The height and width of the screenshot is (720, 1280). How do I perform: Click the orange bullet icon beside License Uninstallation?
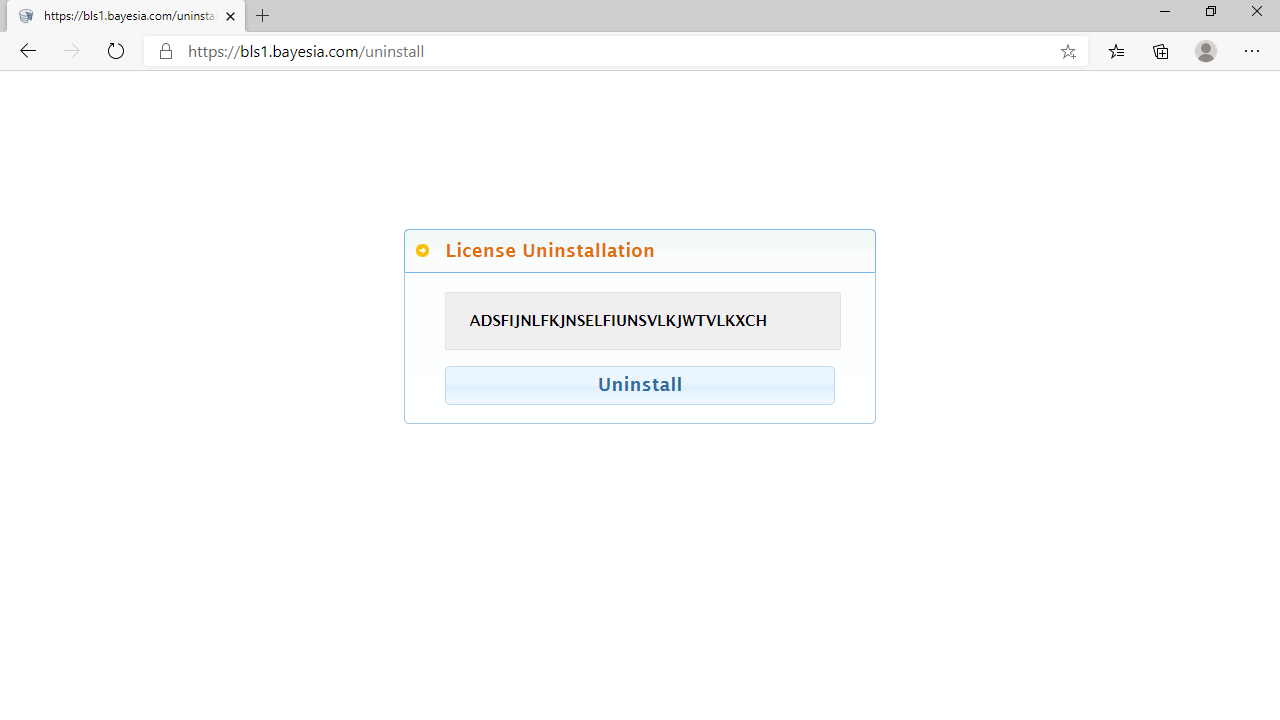coord(422,250)
